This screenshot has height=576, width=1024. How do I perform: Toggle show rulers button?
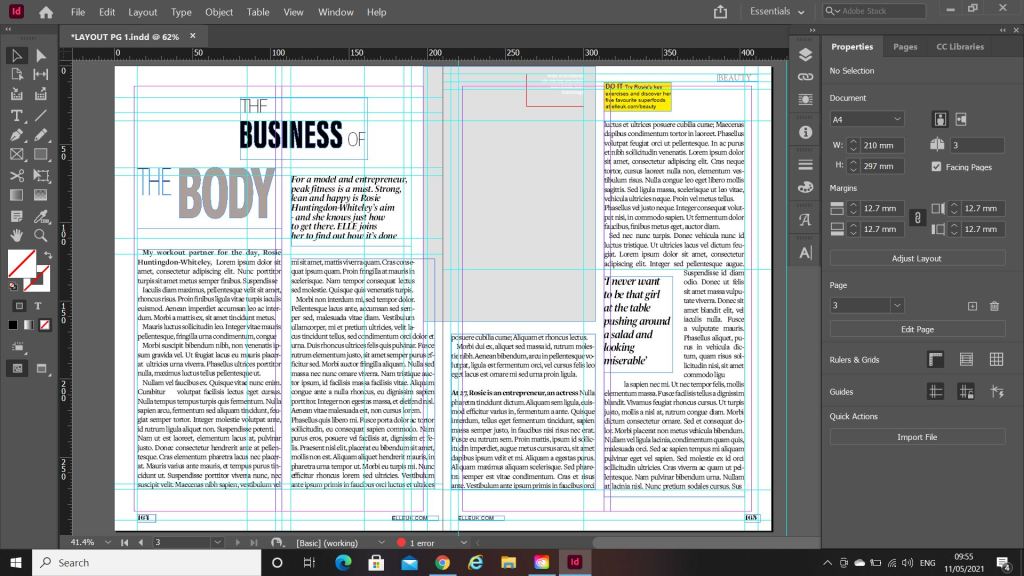coord(936,360)
